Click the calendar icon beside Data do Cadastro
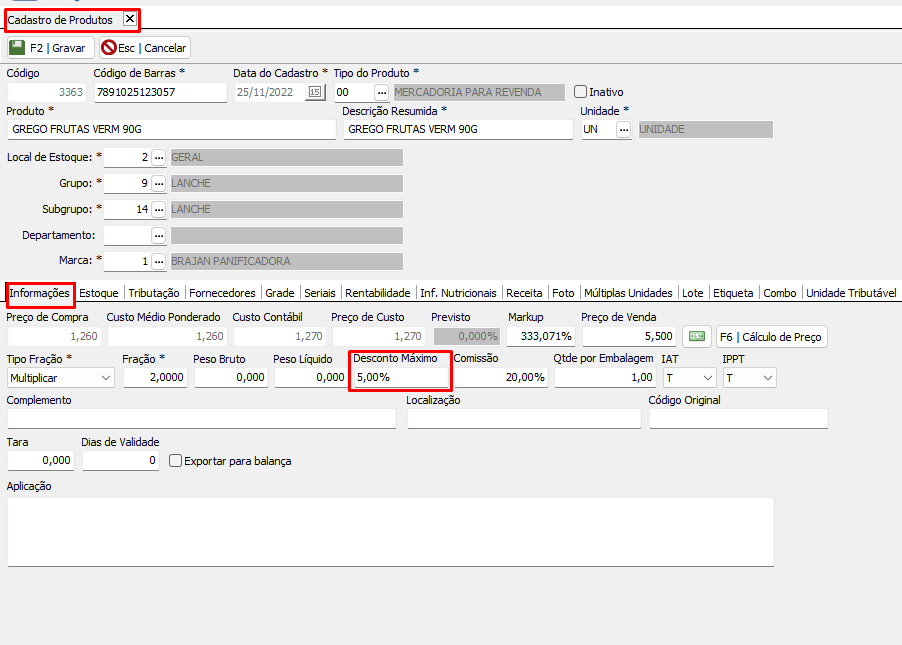 pyautogui.click(x=315, y=93)
